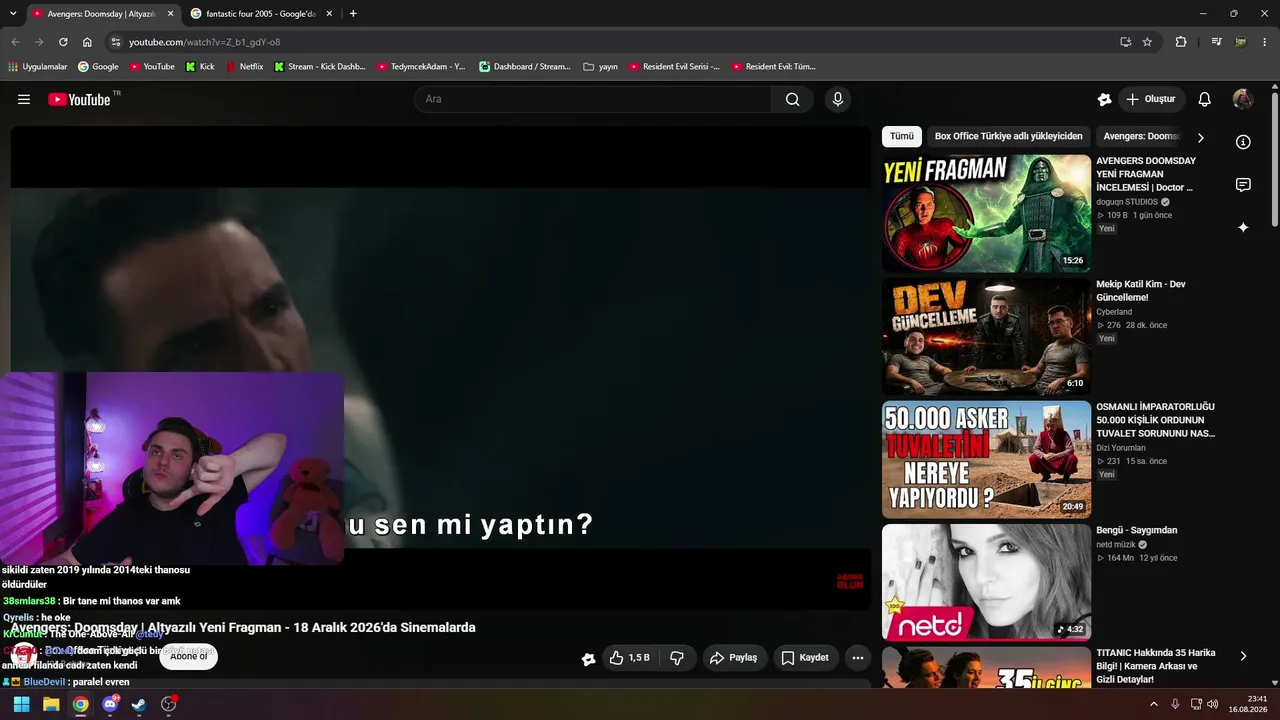The width and height of the screenshot is (1280, 720).
Task: Show hidden system tray icons
Action: pyautogui.click(x=1153, y=704)
